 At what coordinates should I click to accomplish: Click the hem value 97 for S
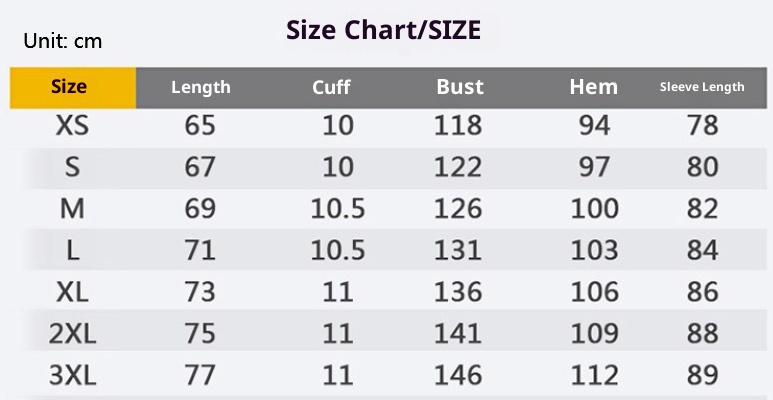(x=594, y=167)
